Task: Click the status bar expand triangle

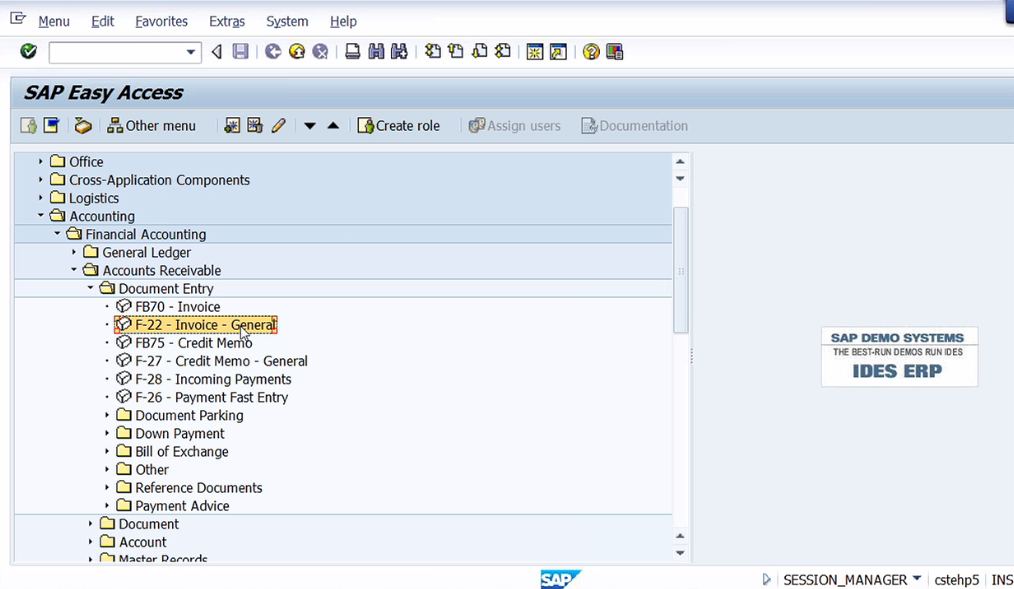Action: pyautogui.click(x=766, y=579)
